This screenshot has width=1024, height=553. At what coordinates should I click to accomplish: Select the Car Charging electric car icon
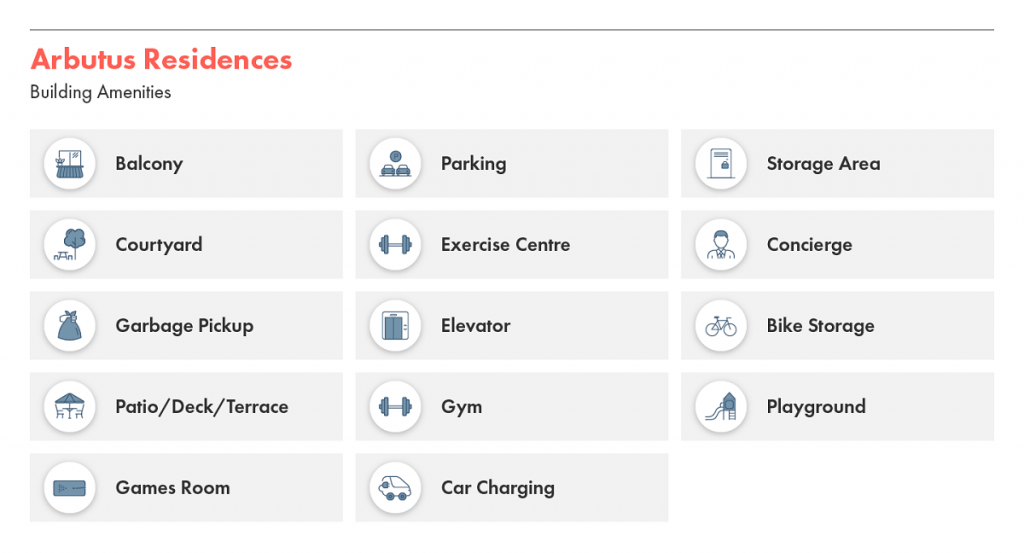click(x=395, y=487)
